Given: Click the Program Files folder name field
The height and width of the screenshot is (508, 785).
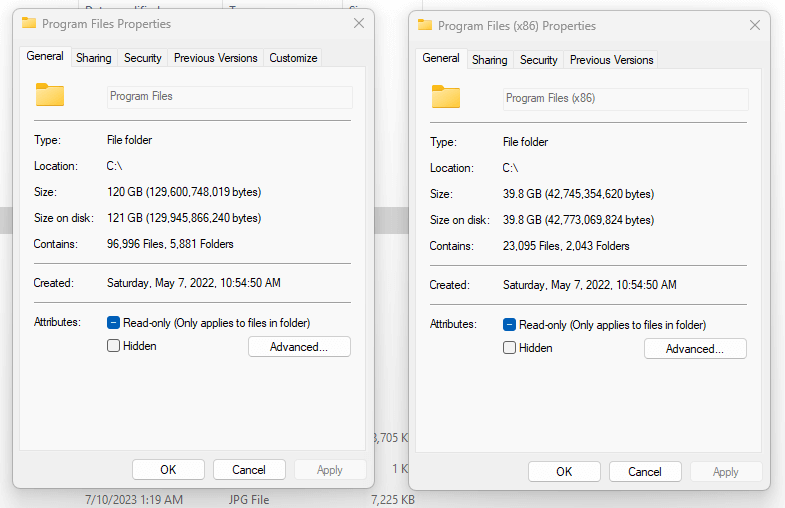Looking at the screenshot, I should tap(229, 97).
